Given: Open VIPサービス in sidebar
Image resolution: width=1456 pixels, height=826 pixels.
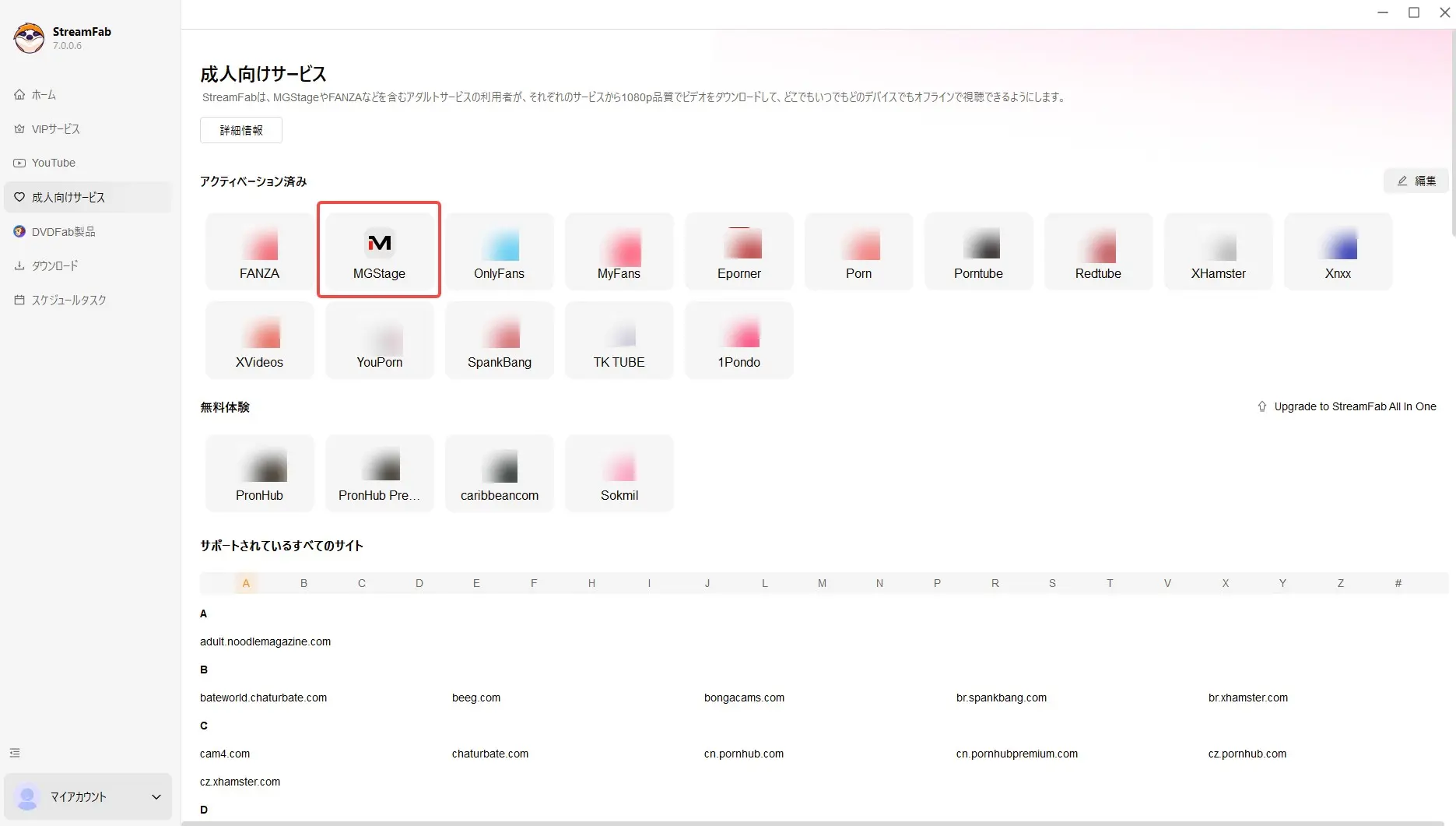Looking at the screenshot, I should (88, 128).
